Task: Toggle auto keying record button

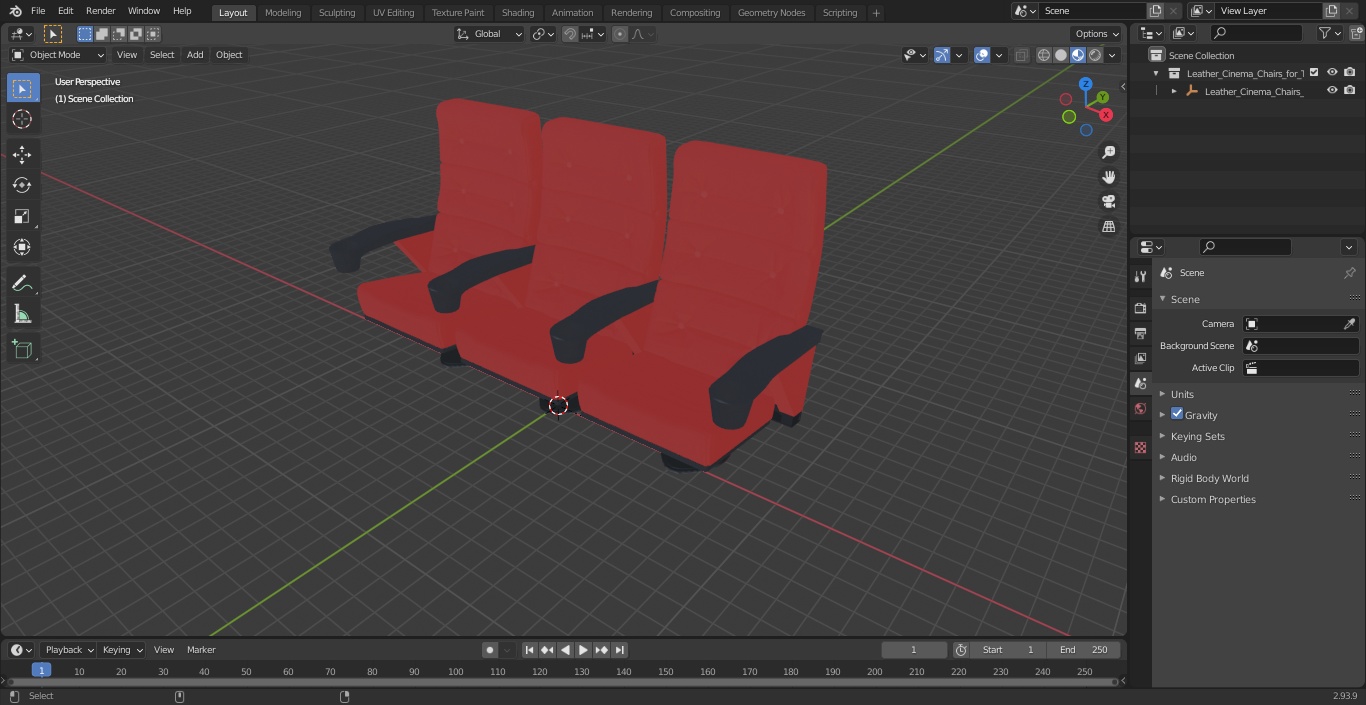Action: click(489, 650)
